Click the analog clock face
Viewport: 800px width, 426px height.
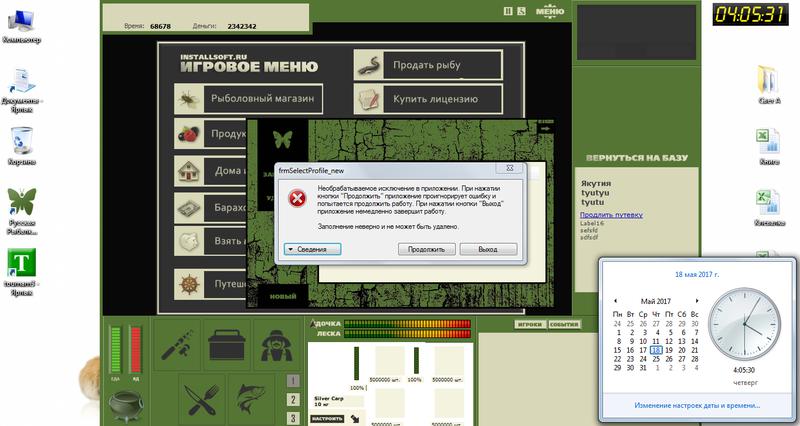point(745,324)
